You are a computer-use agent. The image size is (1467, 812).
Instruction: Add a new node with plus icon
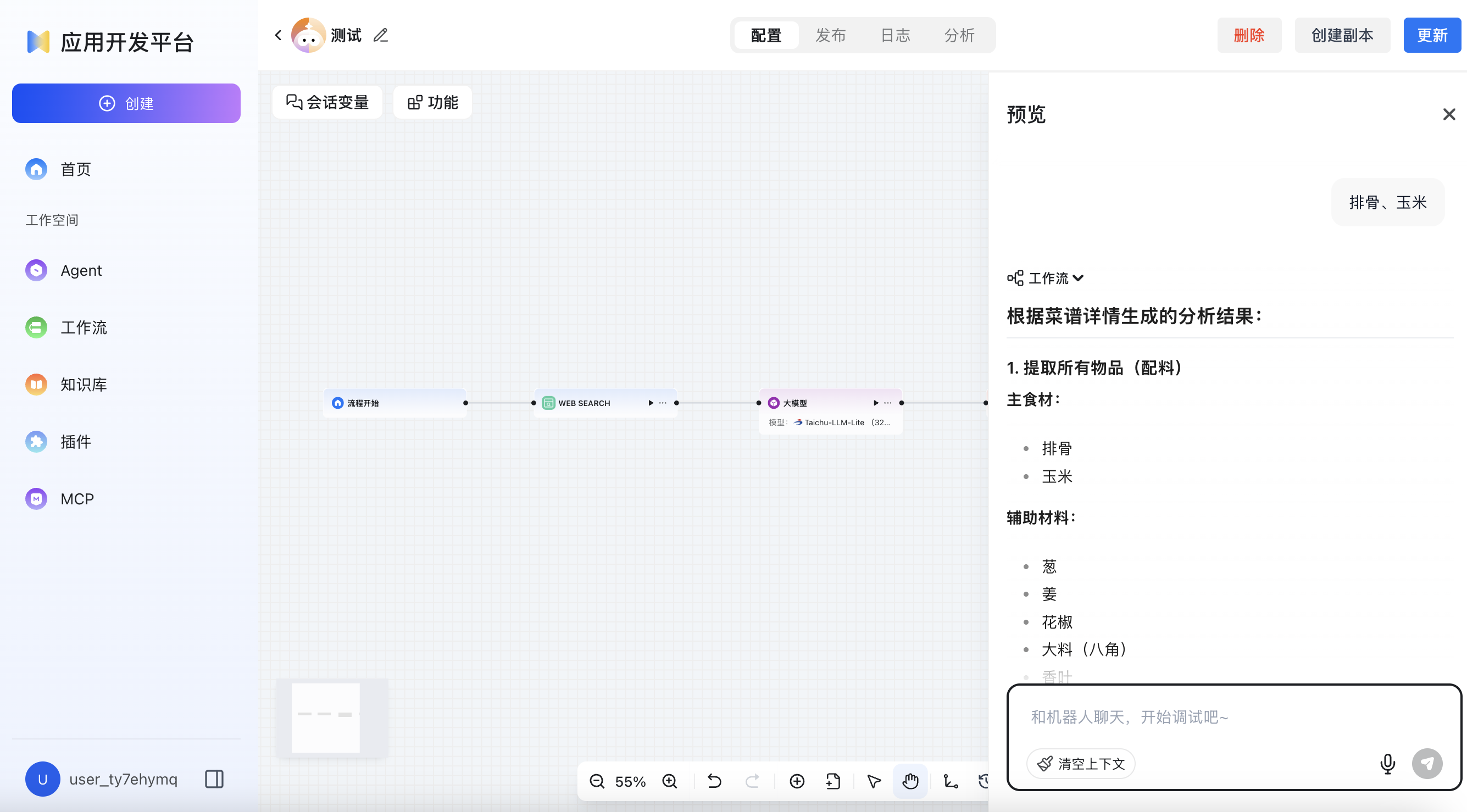797,781
